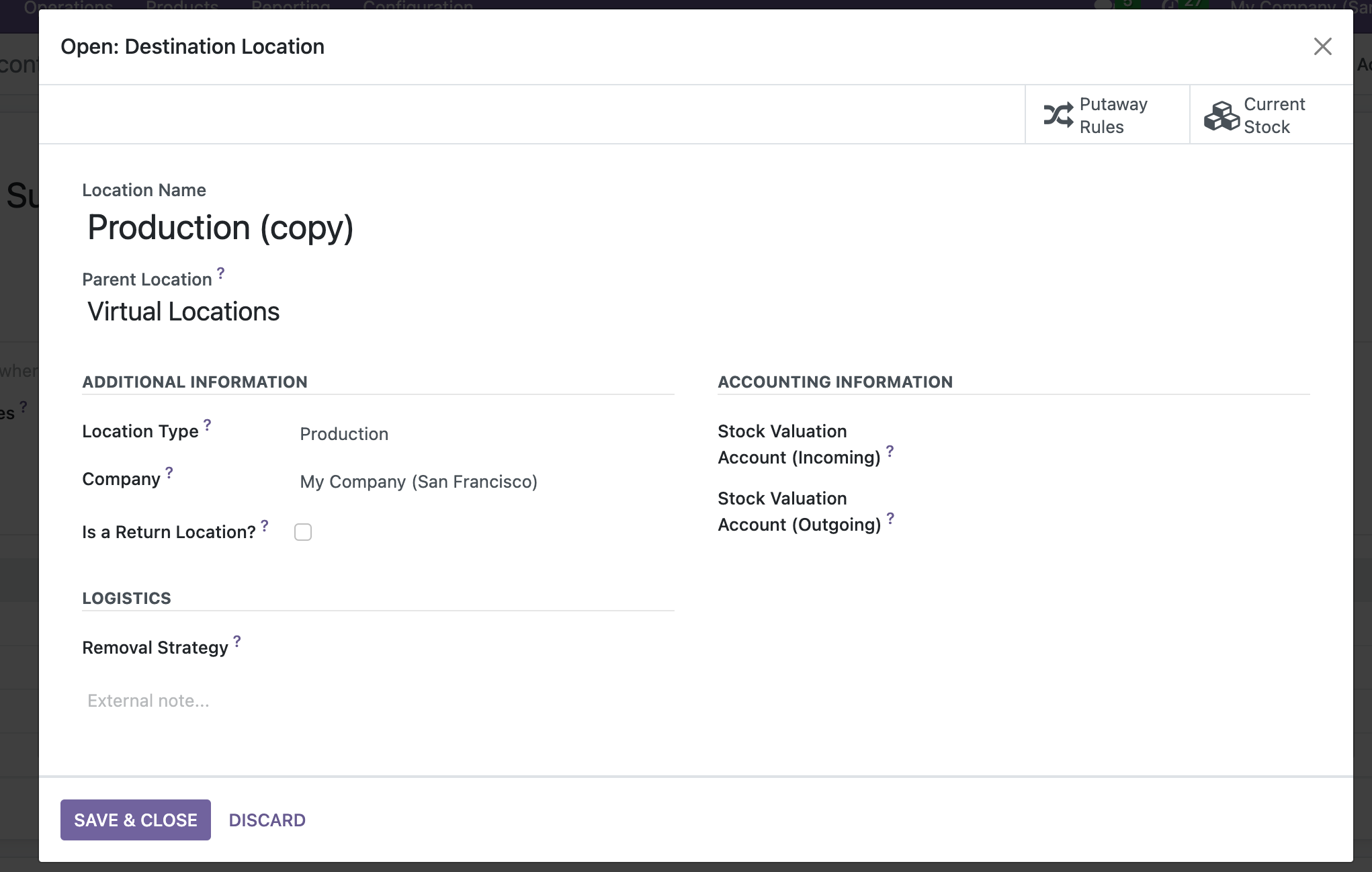Click help icon beside Location Type
The width and height of the screenshot is (1372, 872).
point(207,425)
